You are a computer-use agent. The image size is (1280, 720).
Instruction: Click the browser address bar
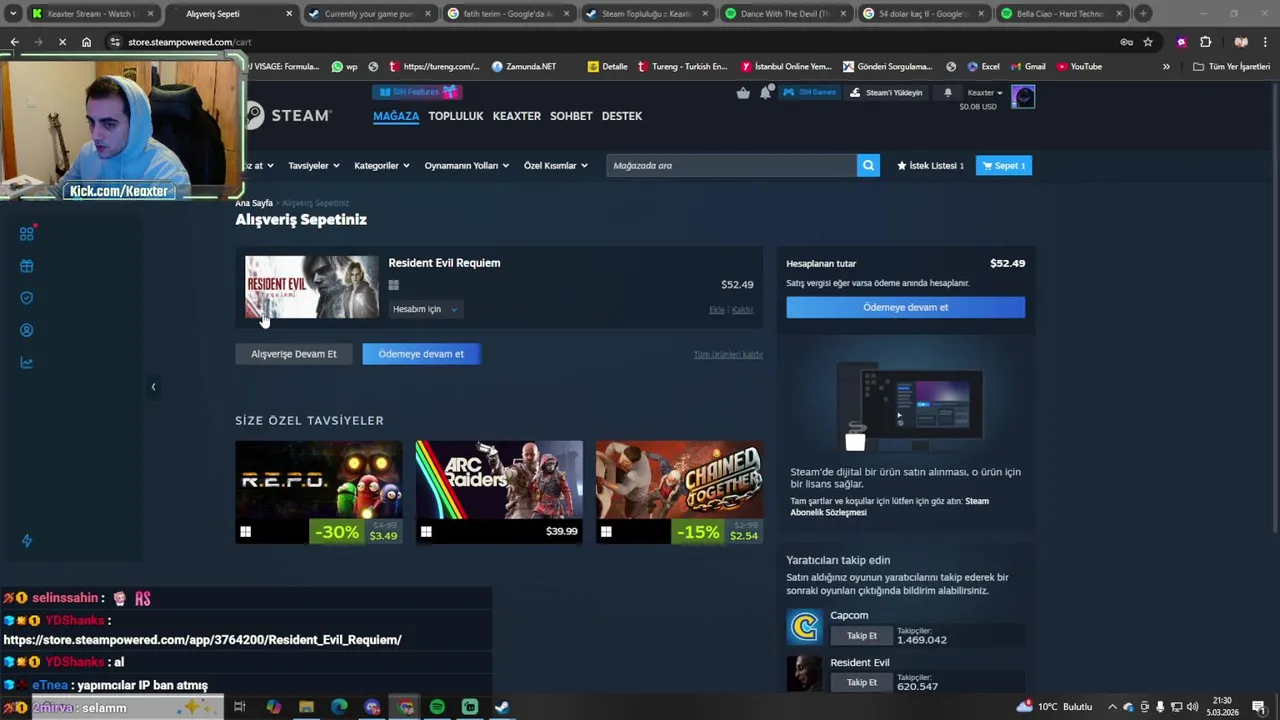pos(610,42)
